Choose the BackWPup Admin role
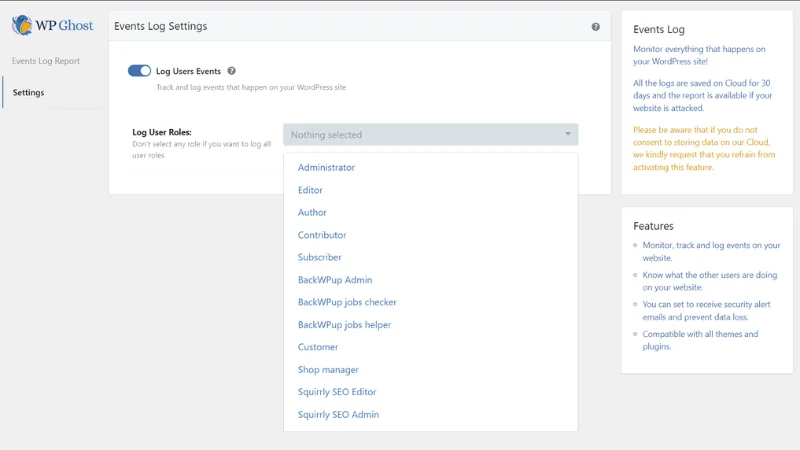This screenshot has height=450, width=800. tap(335, 280)
